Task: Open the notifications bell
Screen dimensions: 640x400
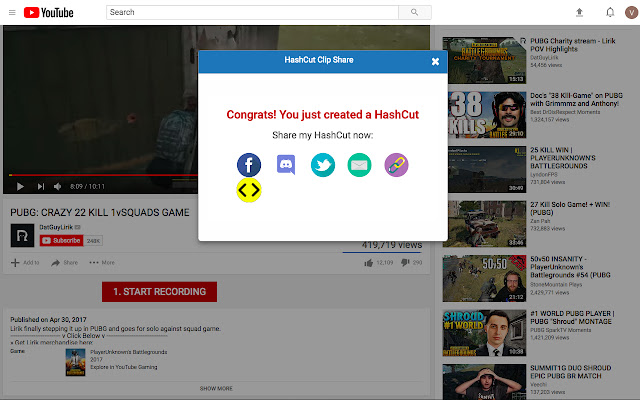Action: (x=610, y=13)
